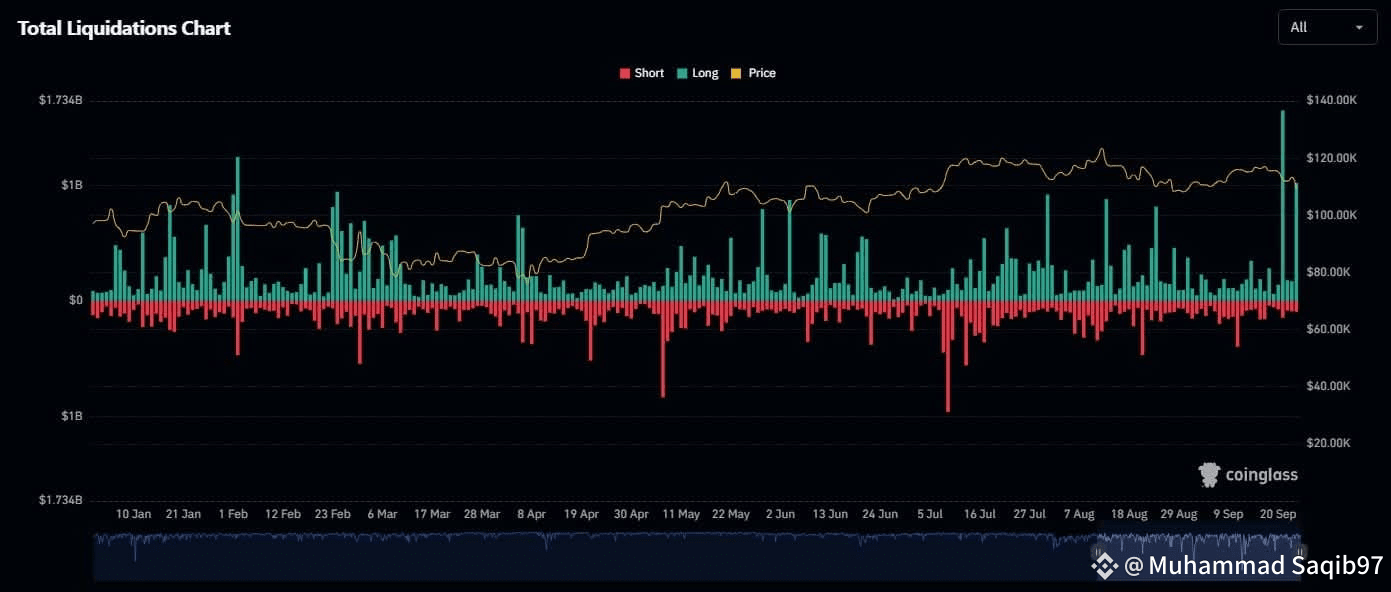Click the 7 Aug date label
Image resolution: width=1391 pixels, height=592 pixels.
point(1079,514)
